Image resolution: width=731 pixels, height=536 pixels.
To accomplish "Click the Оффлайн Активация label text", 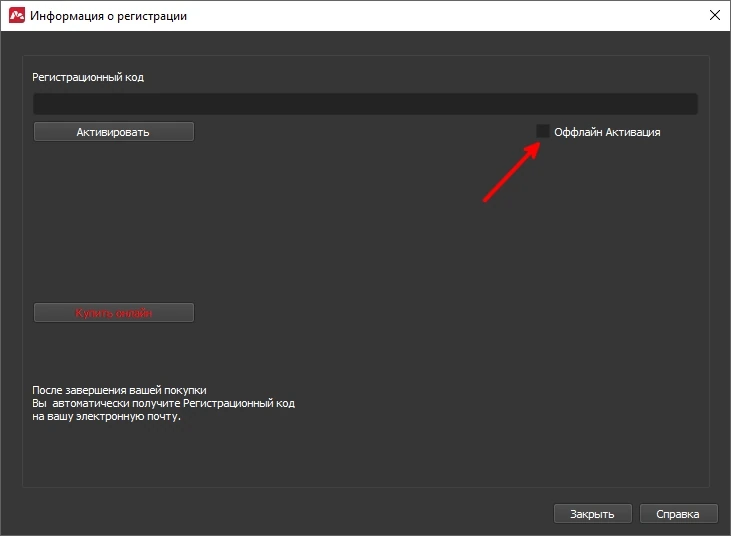I will point(607,132).
